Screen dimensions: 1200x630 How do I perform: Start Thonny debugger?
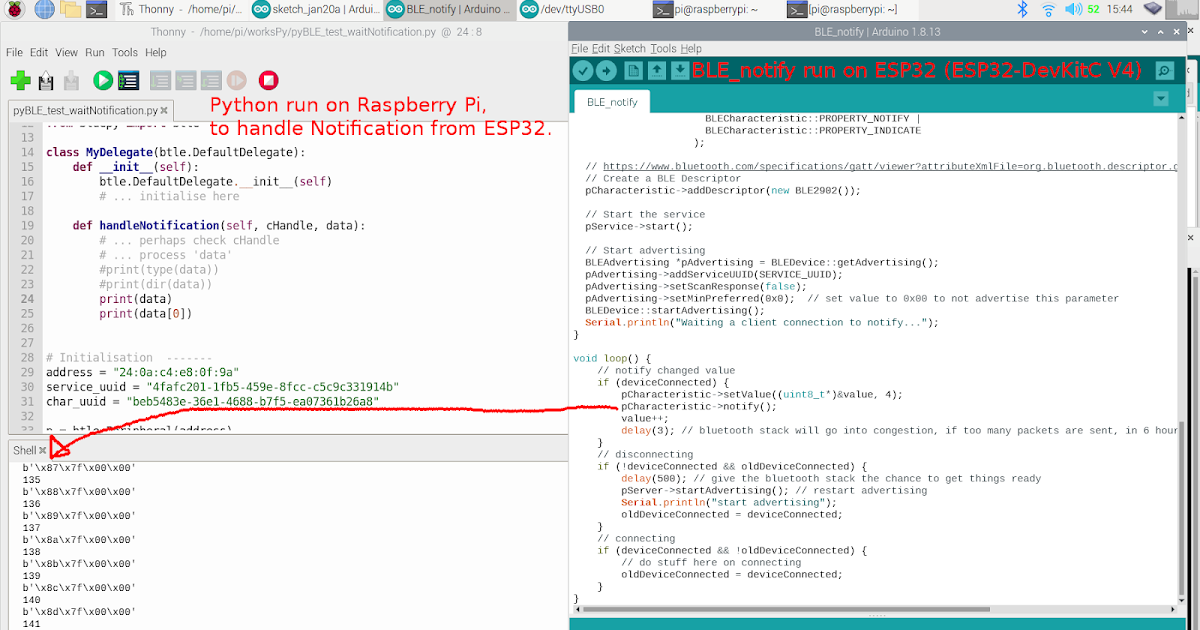(x=127, y=80)
